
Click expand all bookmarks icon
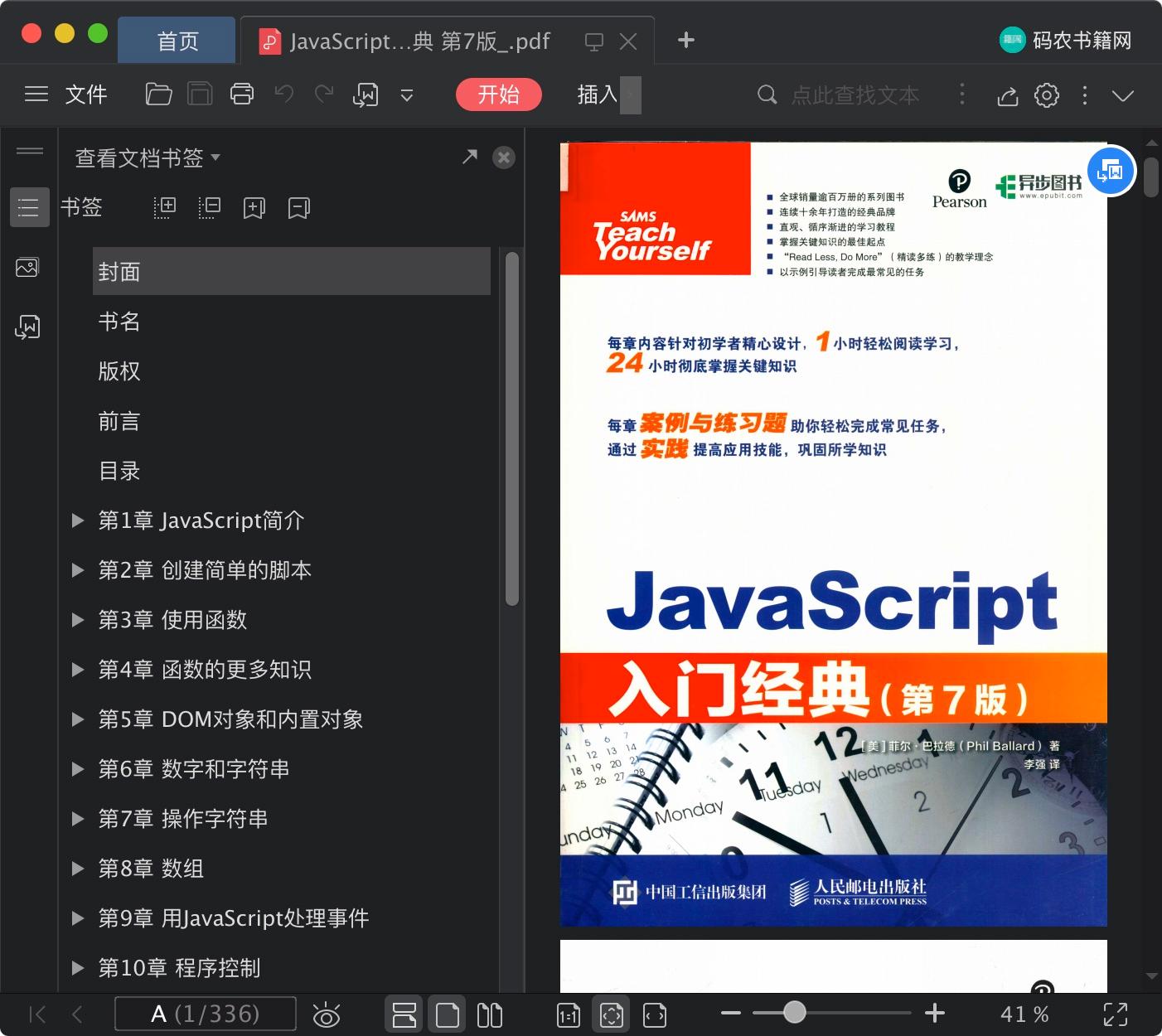click(x=165, y=207)
